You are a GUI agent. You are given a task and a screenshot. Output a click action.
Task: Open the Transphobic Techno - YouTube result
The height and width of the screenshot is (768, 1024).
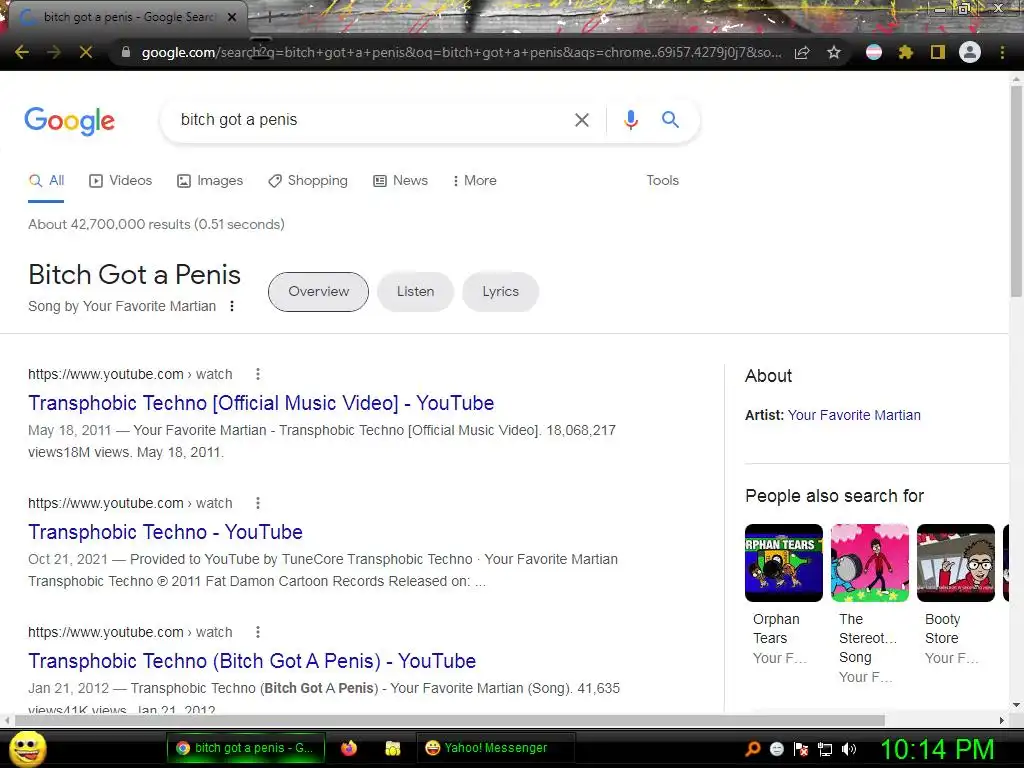pos(165,532)
